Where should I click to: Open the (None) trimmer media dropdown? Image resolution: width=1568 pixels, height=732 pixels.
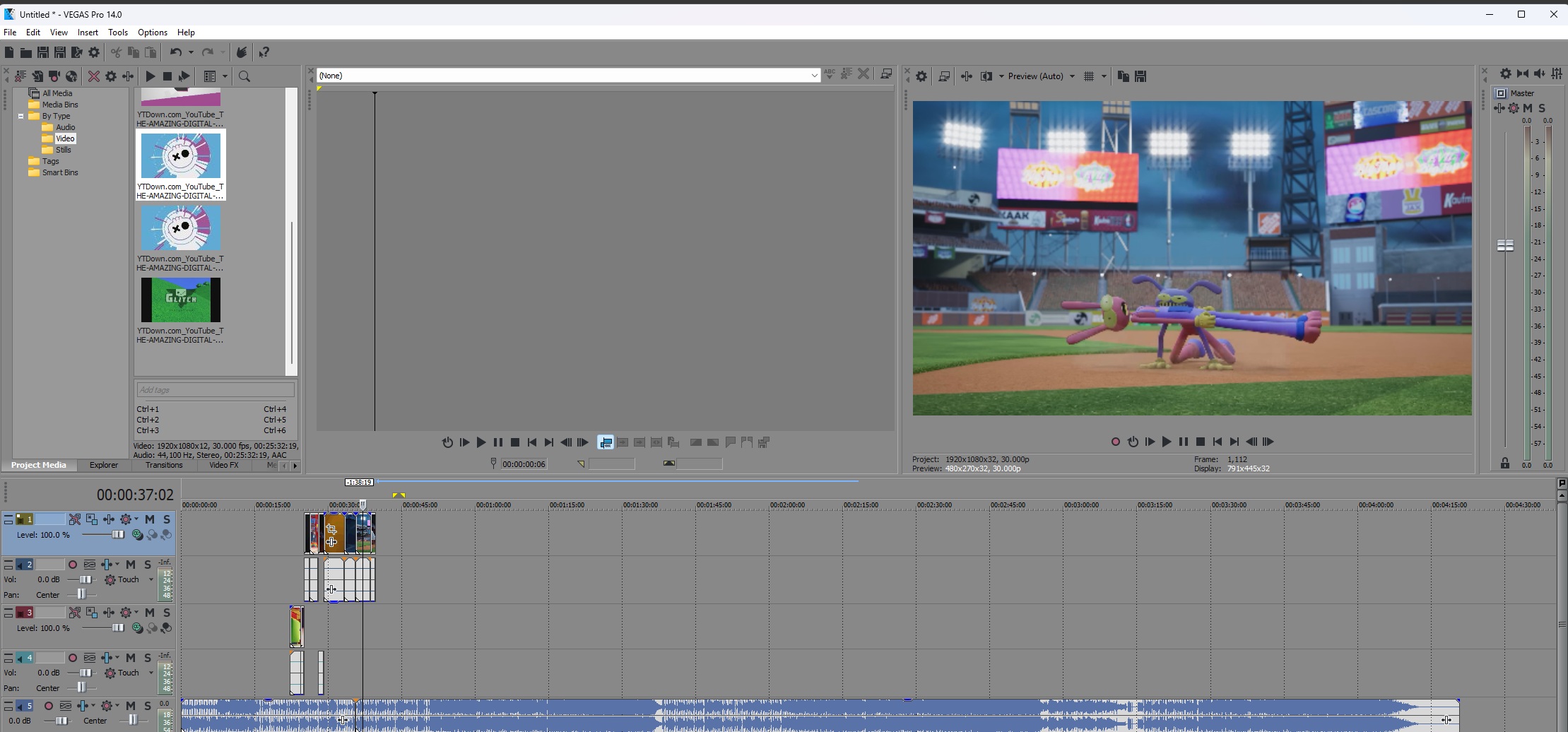coord(814,76)
